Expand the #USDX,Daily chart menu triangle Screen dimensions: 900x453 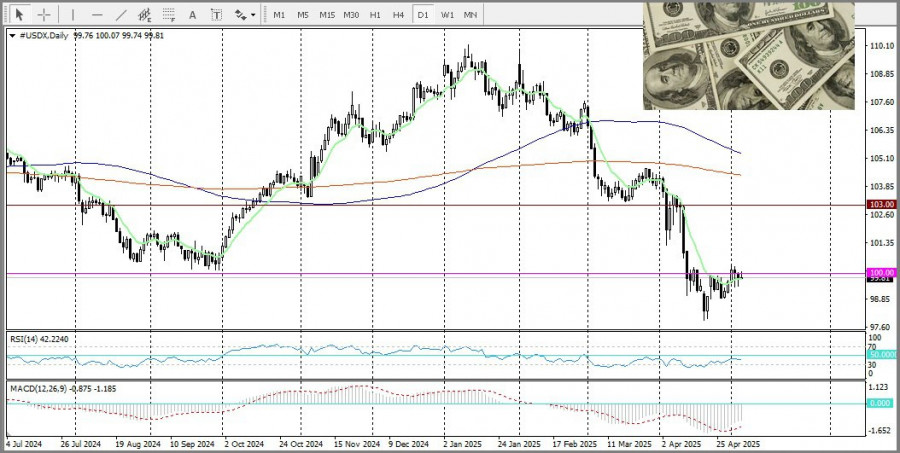(x=13, y=36)
